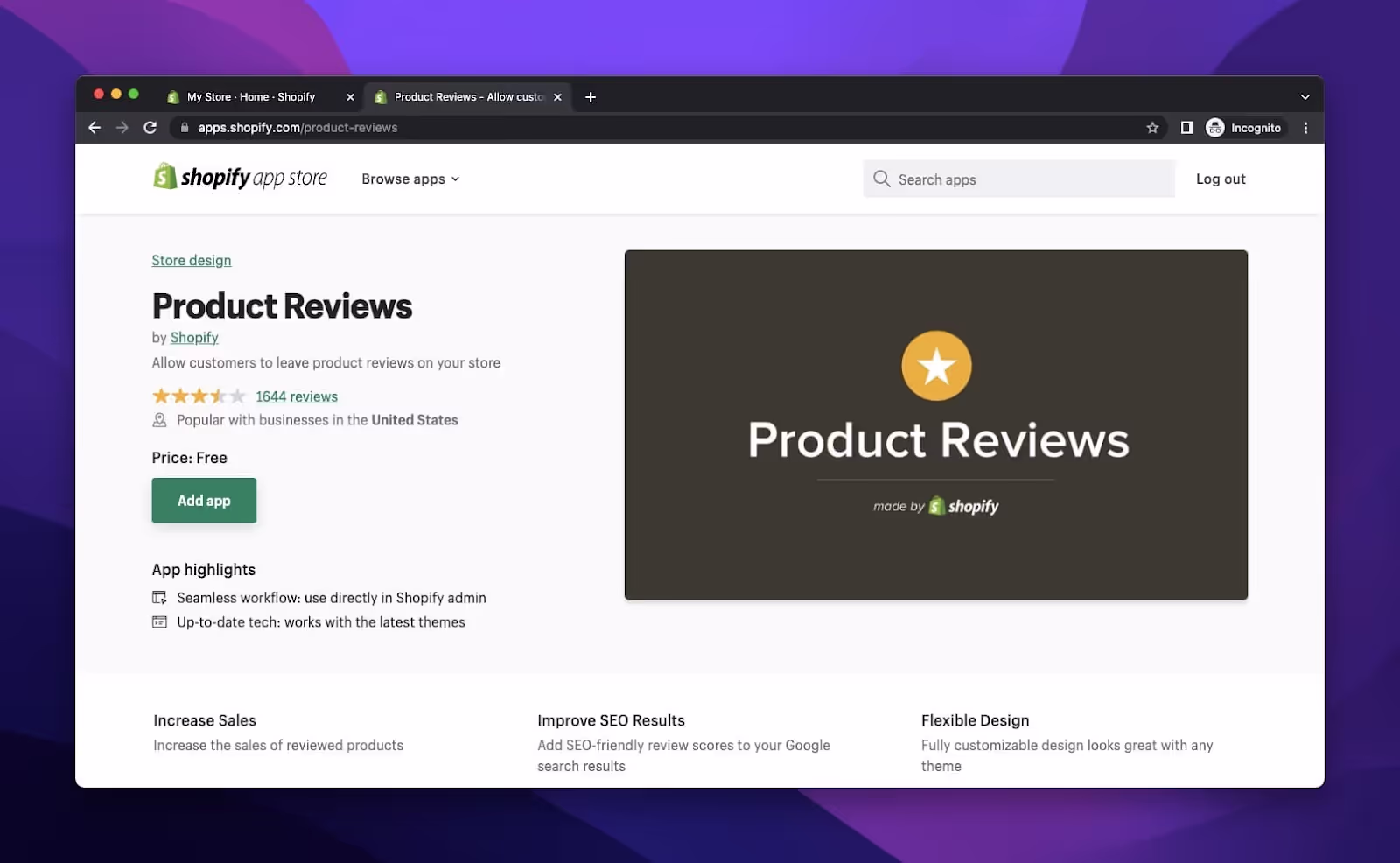Click the Search apps field
Viewport: 1400px width, 863px height.
[x=1018, y=179]
